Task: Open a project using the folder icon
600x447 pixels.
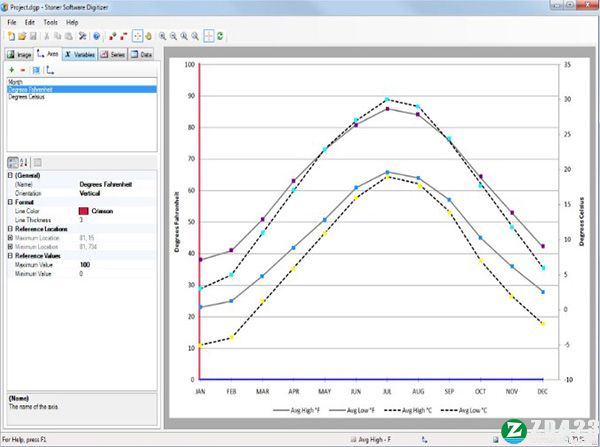Action: 22,36
